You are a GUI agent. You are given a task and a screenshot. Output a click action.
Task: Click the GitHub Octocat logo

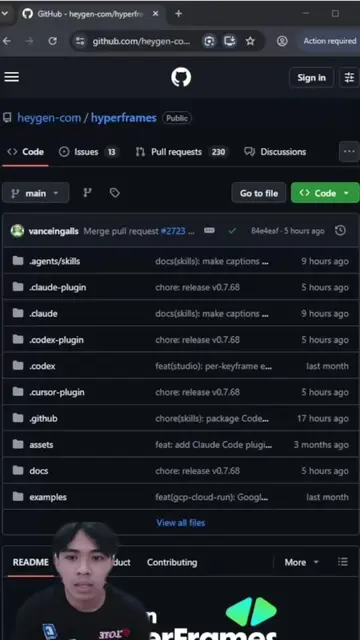(181, 77)
